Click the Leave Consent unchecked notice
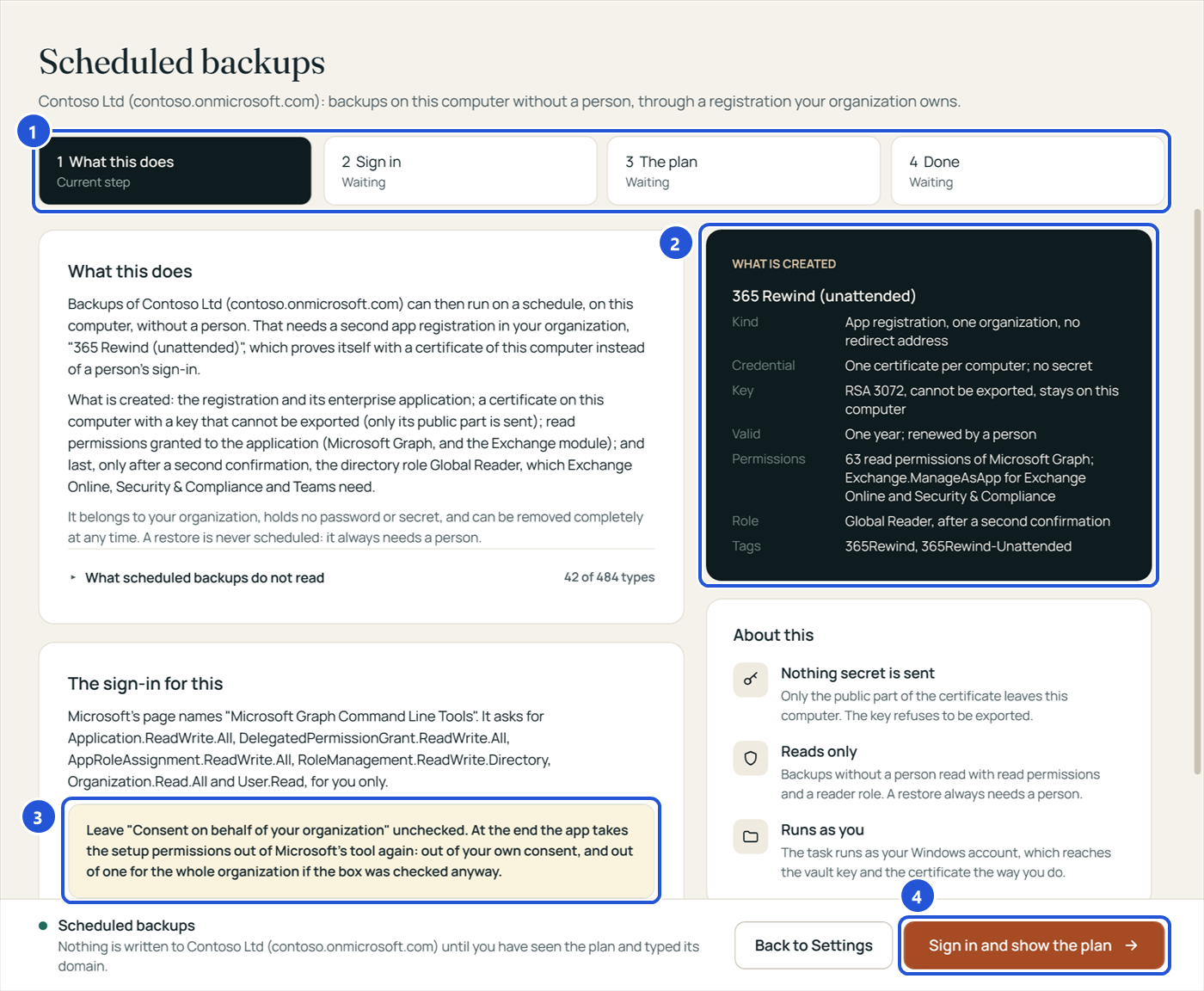1204x991 pixels. 361,851
